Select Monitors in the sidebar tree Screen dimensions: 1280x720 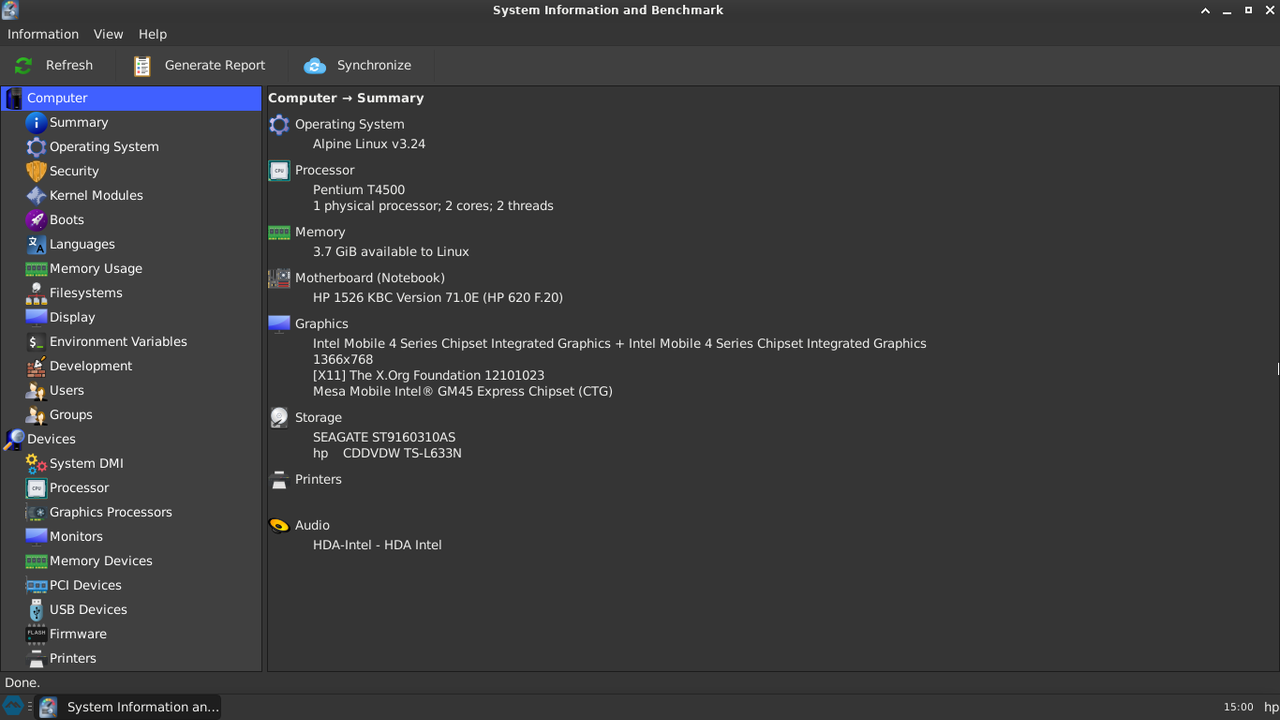click(76, 537)
